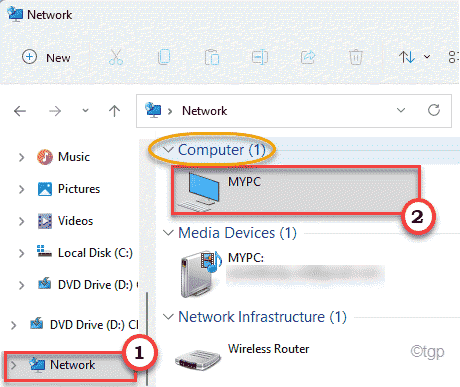Expand the DVD Drive (D:) CI entry

pos(13,325)
